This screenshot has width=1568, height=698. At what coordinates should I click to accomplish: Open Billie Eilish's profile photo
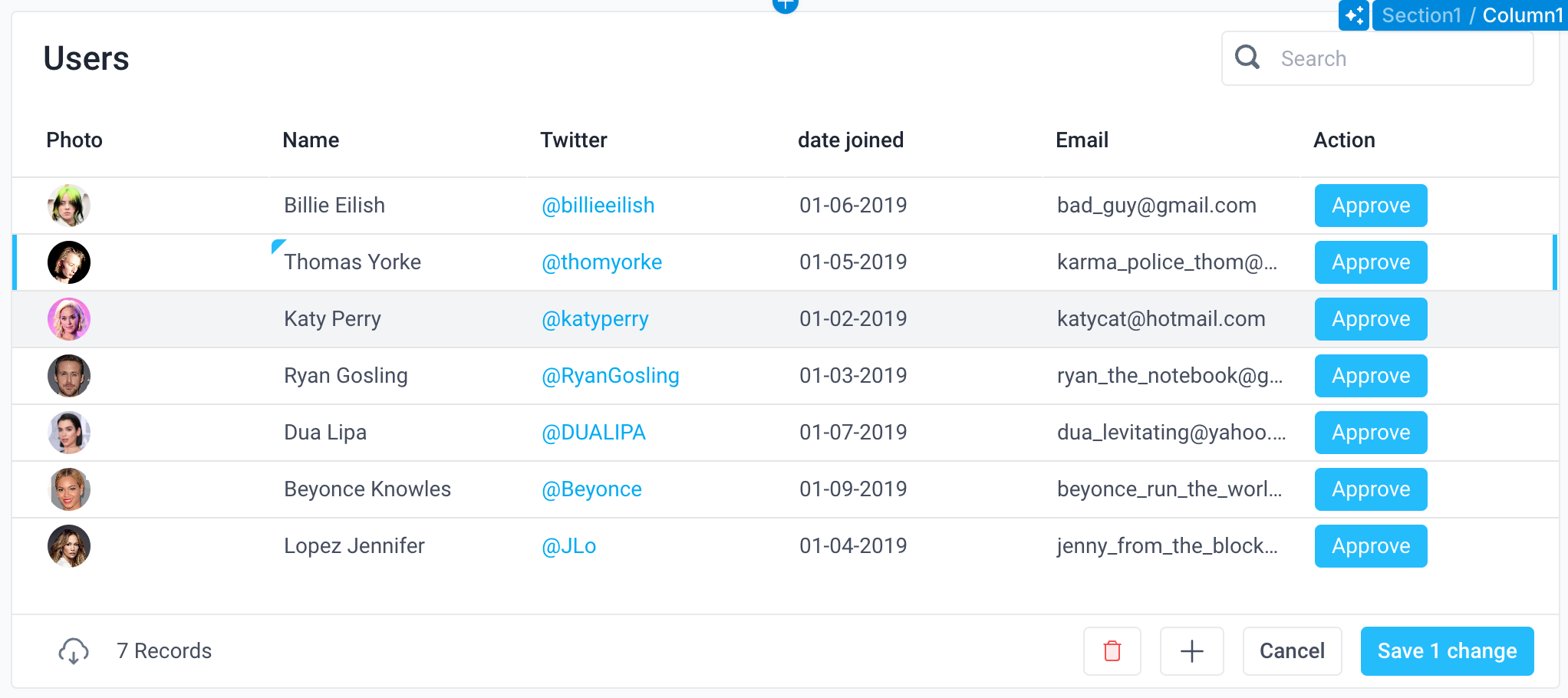pyautogui.click(x=69, y=206)
